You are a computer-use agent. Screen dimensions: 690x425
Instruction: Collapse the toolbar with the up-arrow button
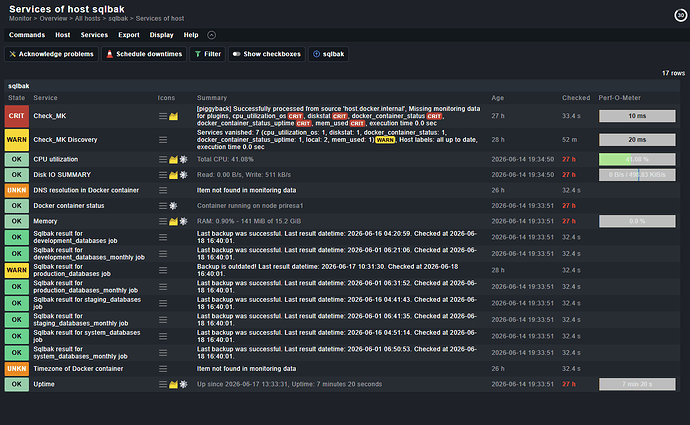click(x=212, y=35)
